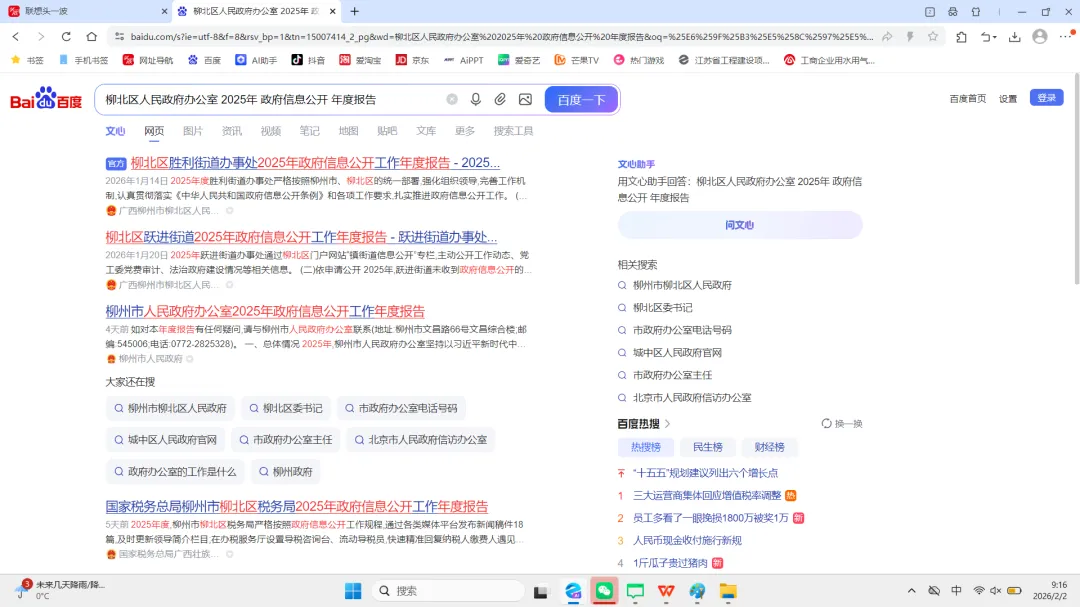Screen dimensions: 1080x607
Task: Open the Windows Start menu
Action: click(x=353, y=591)
